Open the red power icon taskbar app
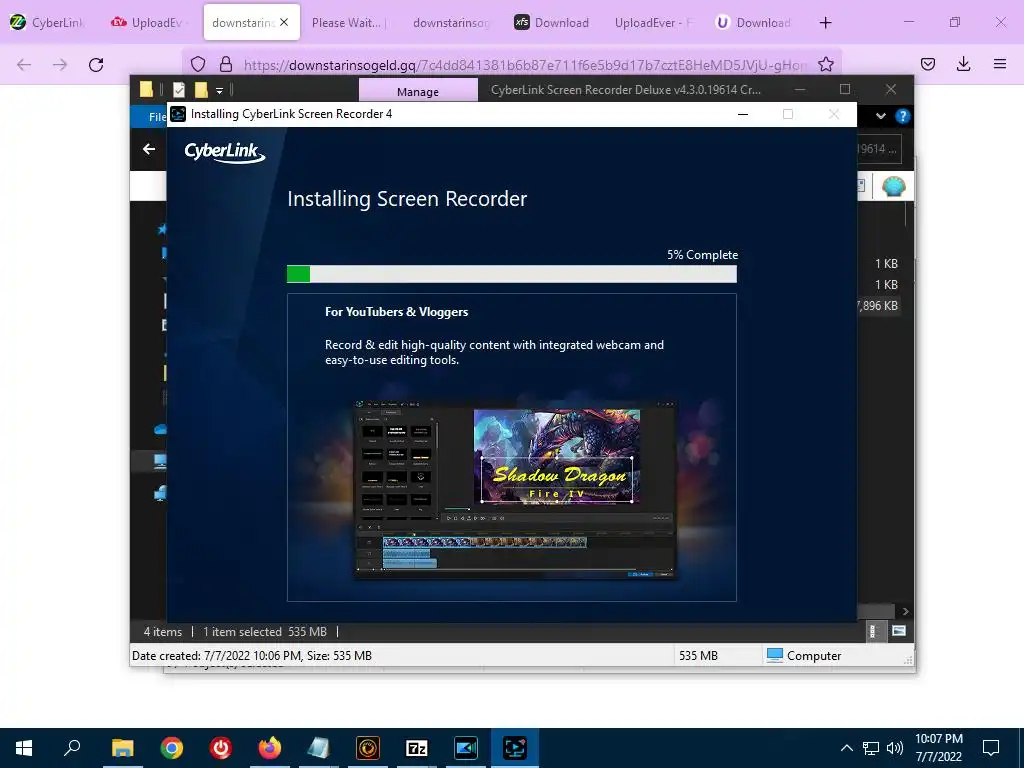 tap(221, 748)
